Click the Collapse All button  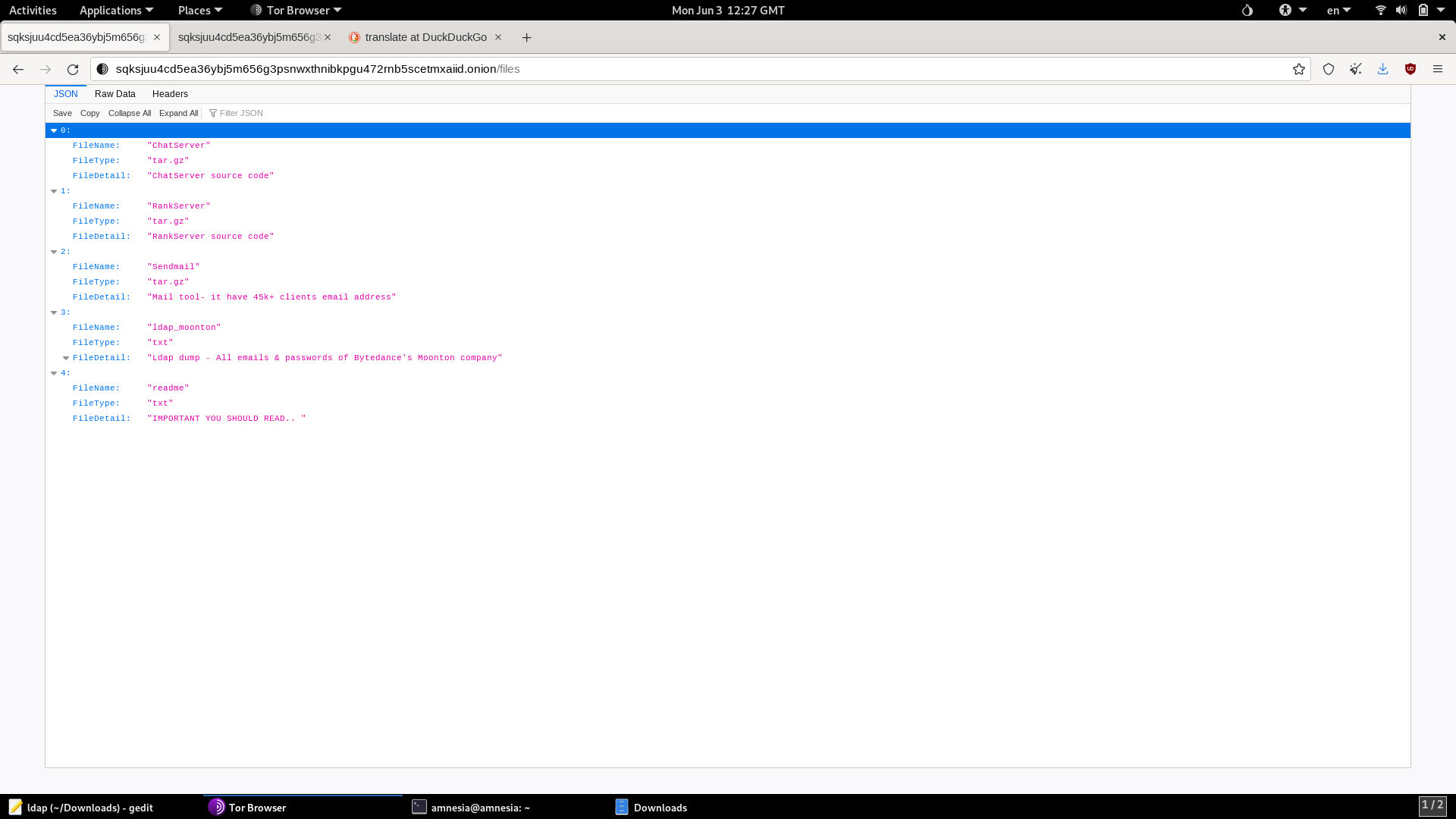click(x=130, y=113)
